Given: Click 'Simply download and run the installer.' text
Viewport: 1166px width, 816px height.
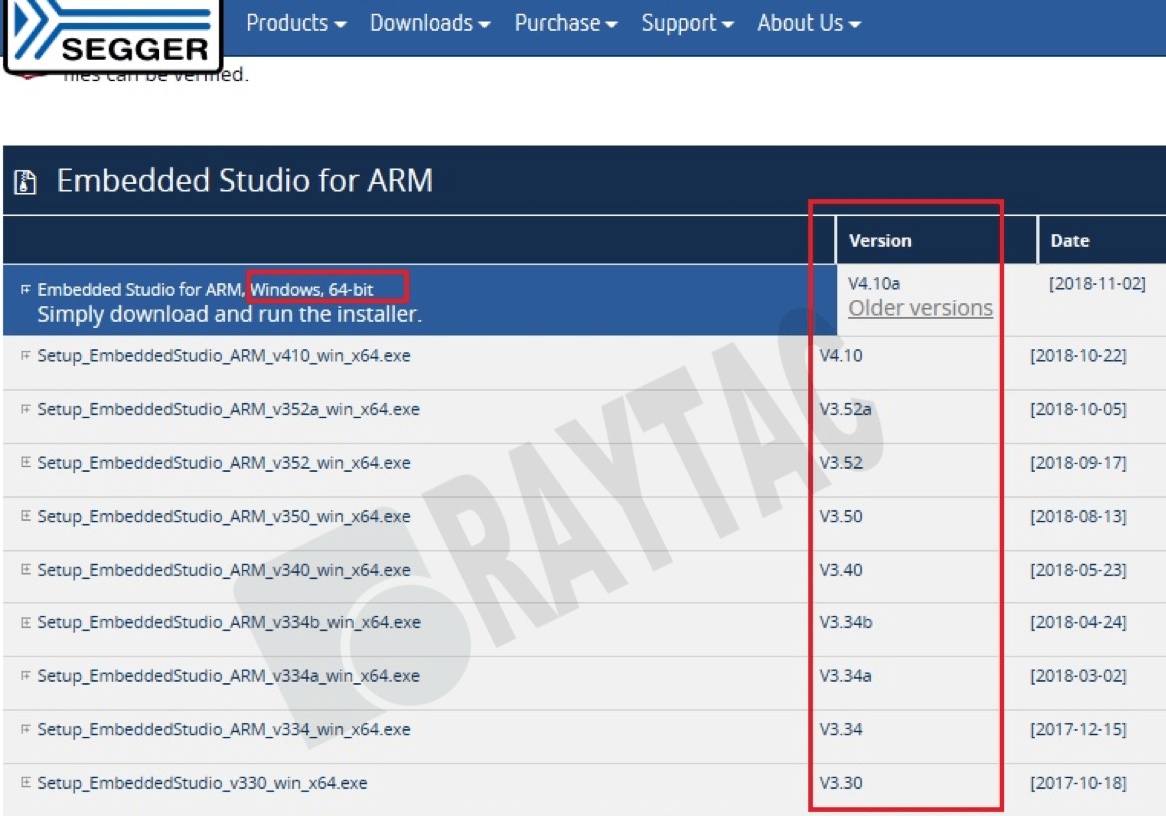Looking at the screenshot, I should click(230, 314).
